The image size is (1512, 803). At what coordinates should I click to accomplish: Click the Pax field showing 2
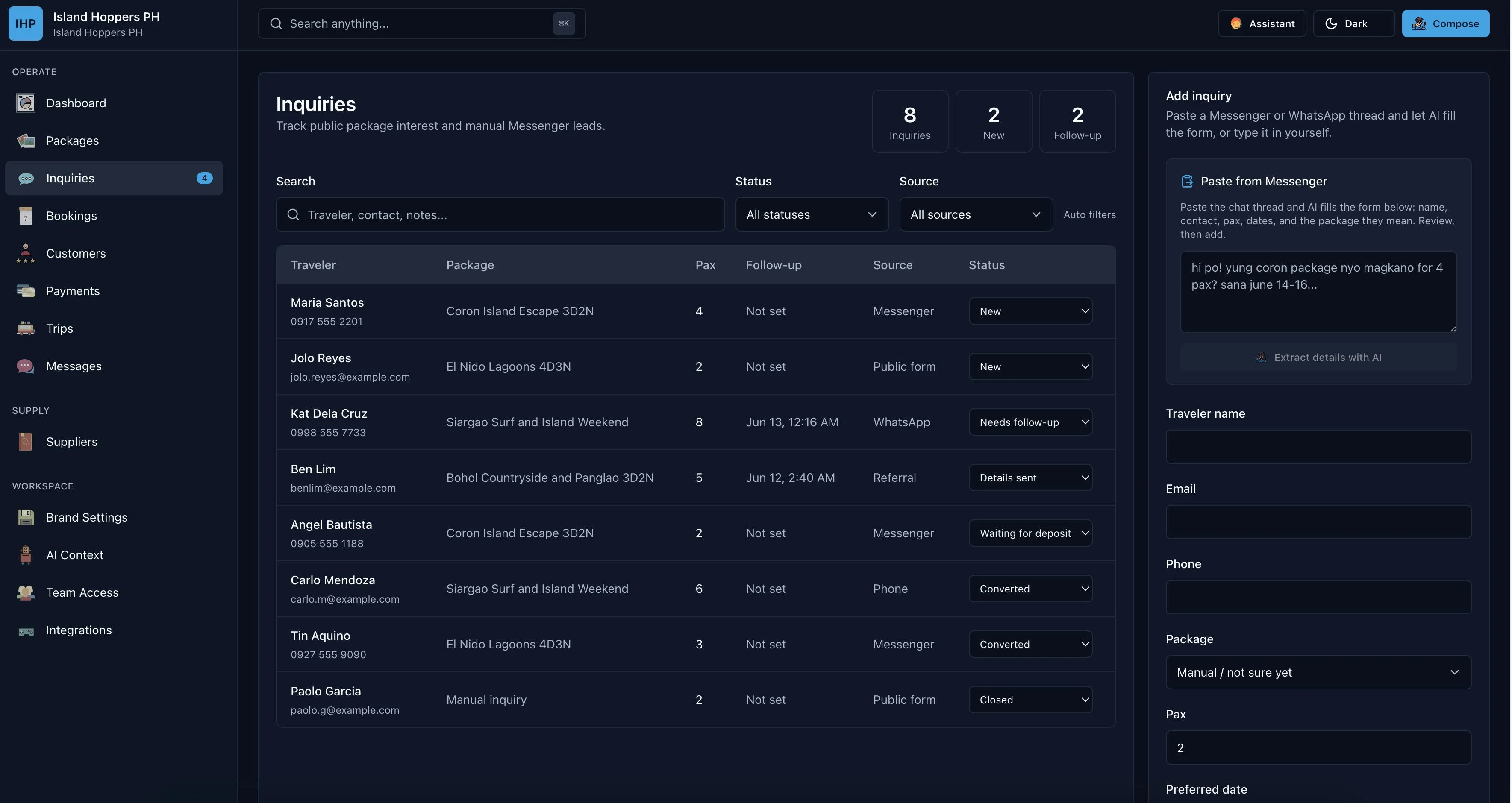coord(1318,748)
